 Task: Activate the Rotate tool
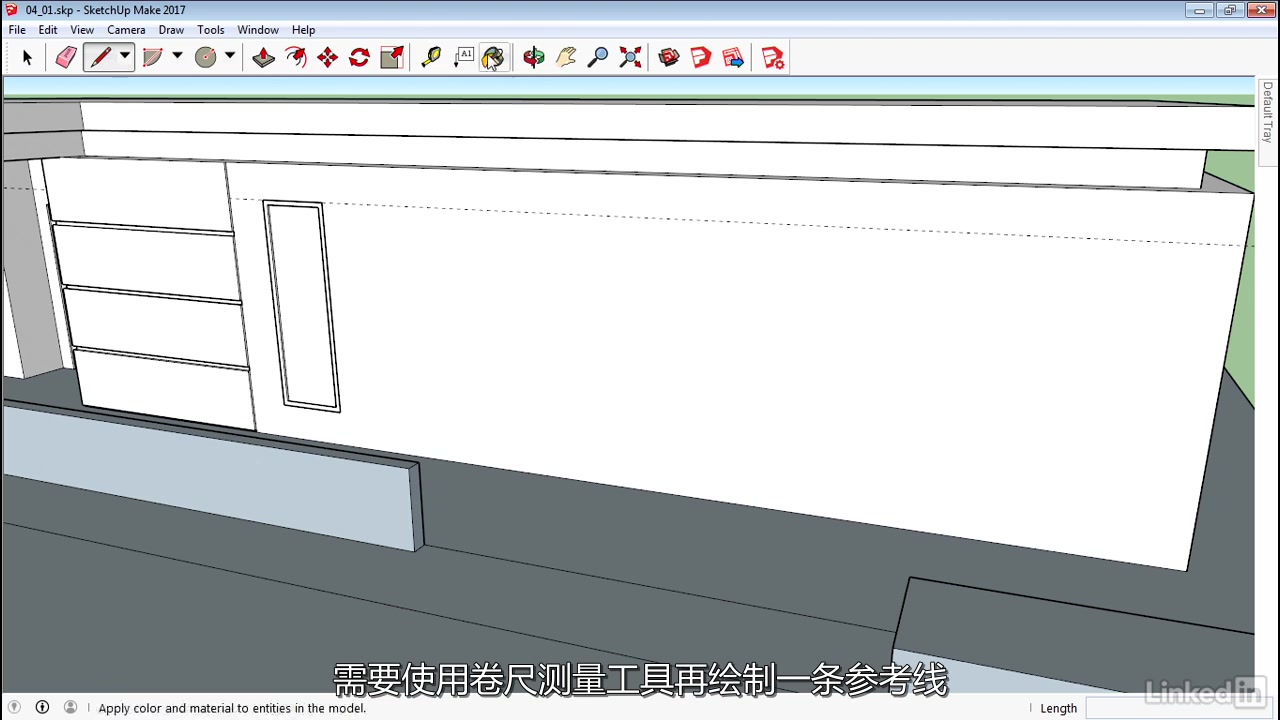[x=359, y=57]
